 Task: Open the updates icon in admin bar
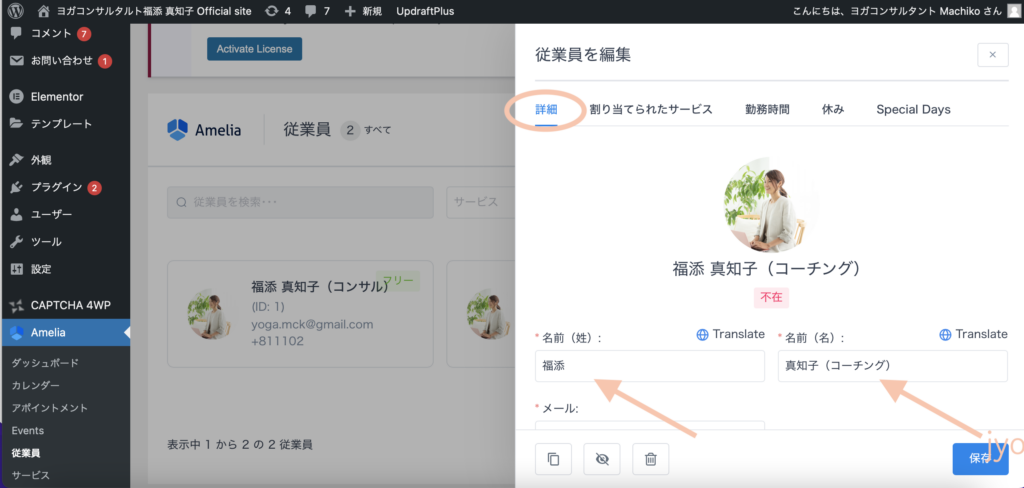pyautogui.click(x=271, y=11)
